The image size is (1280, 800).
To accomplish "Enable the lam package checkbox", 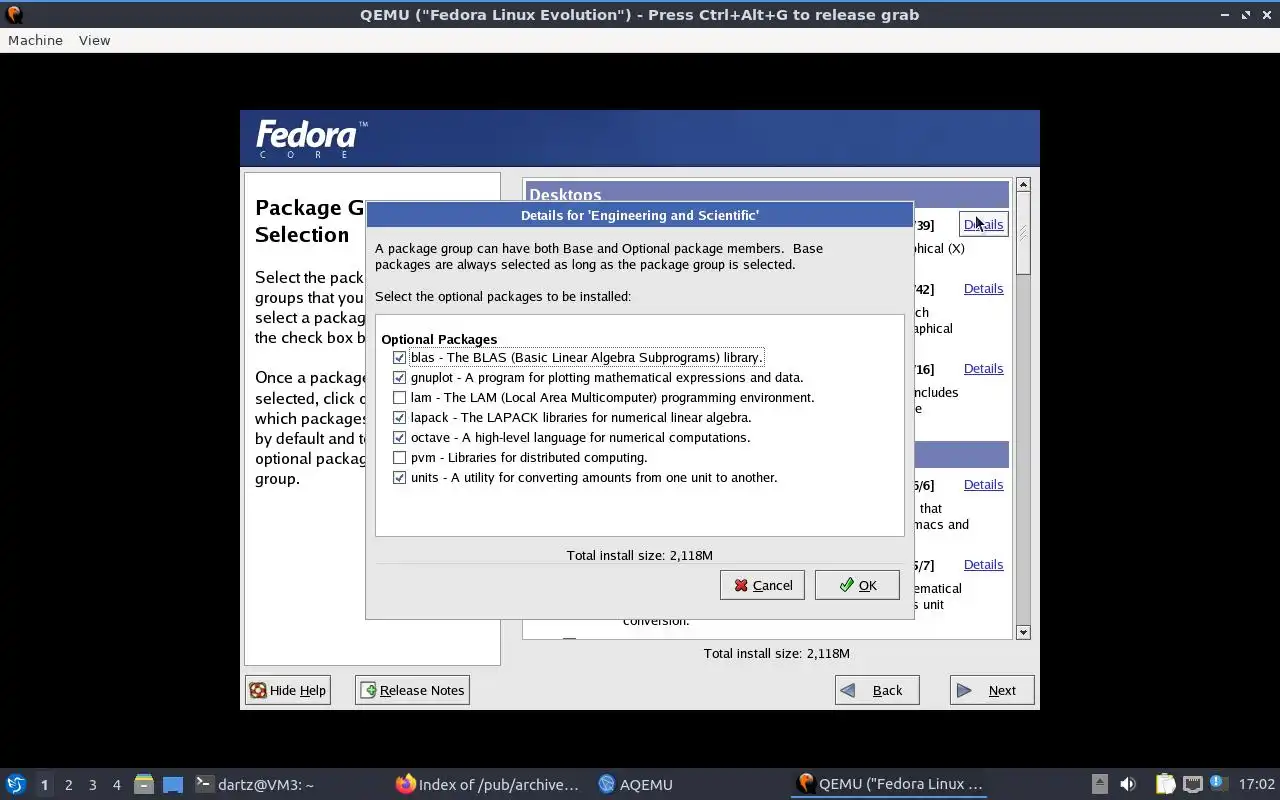I will point(400,397).
